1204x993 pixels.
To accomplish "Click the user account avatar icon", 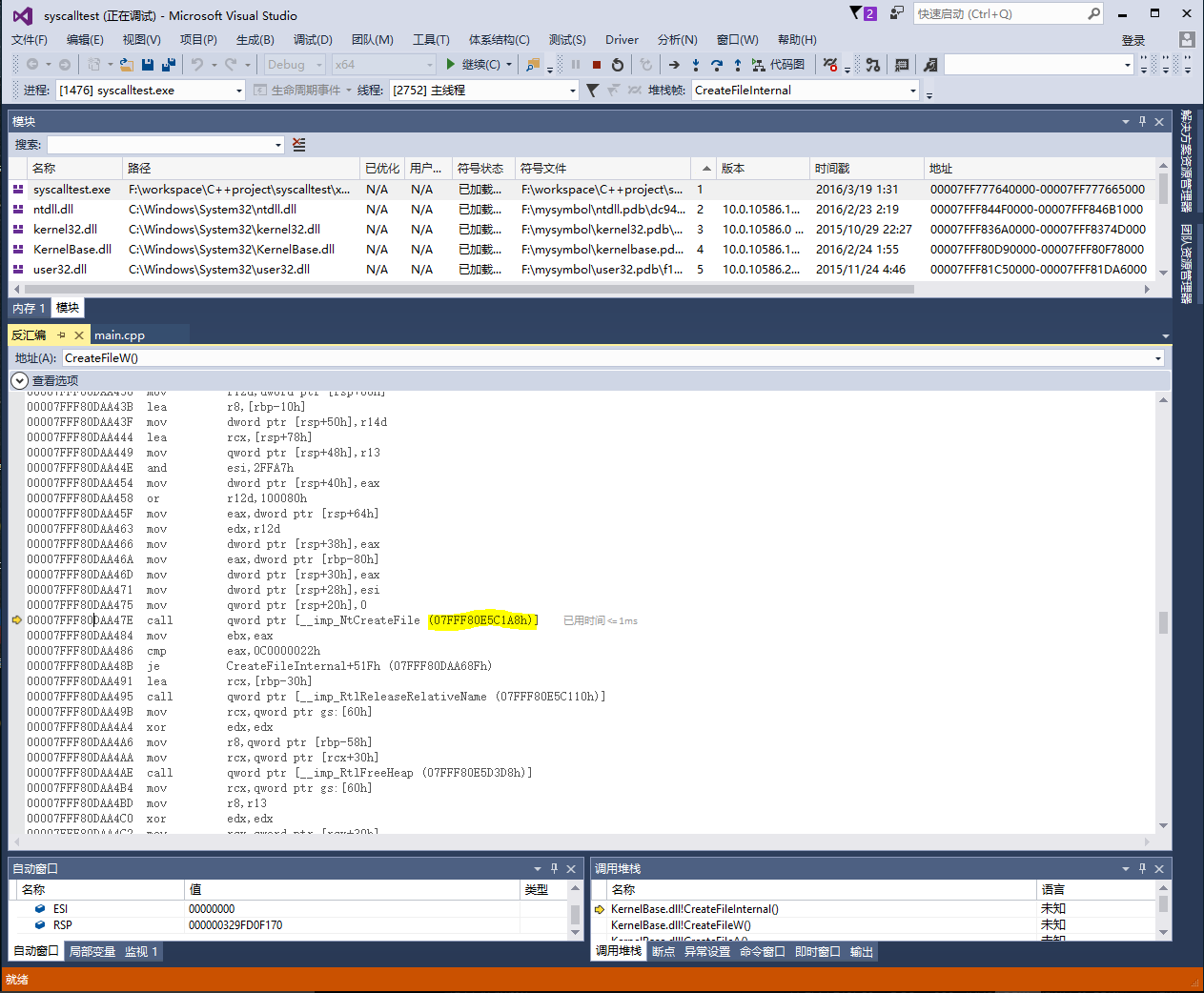I will click(1187, 39).
